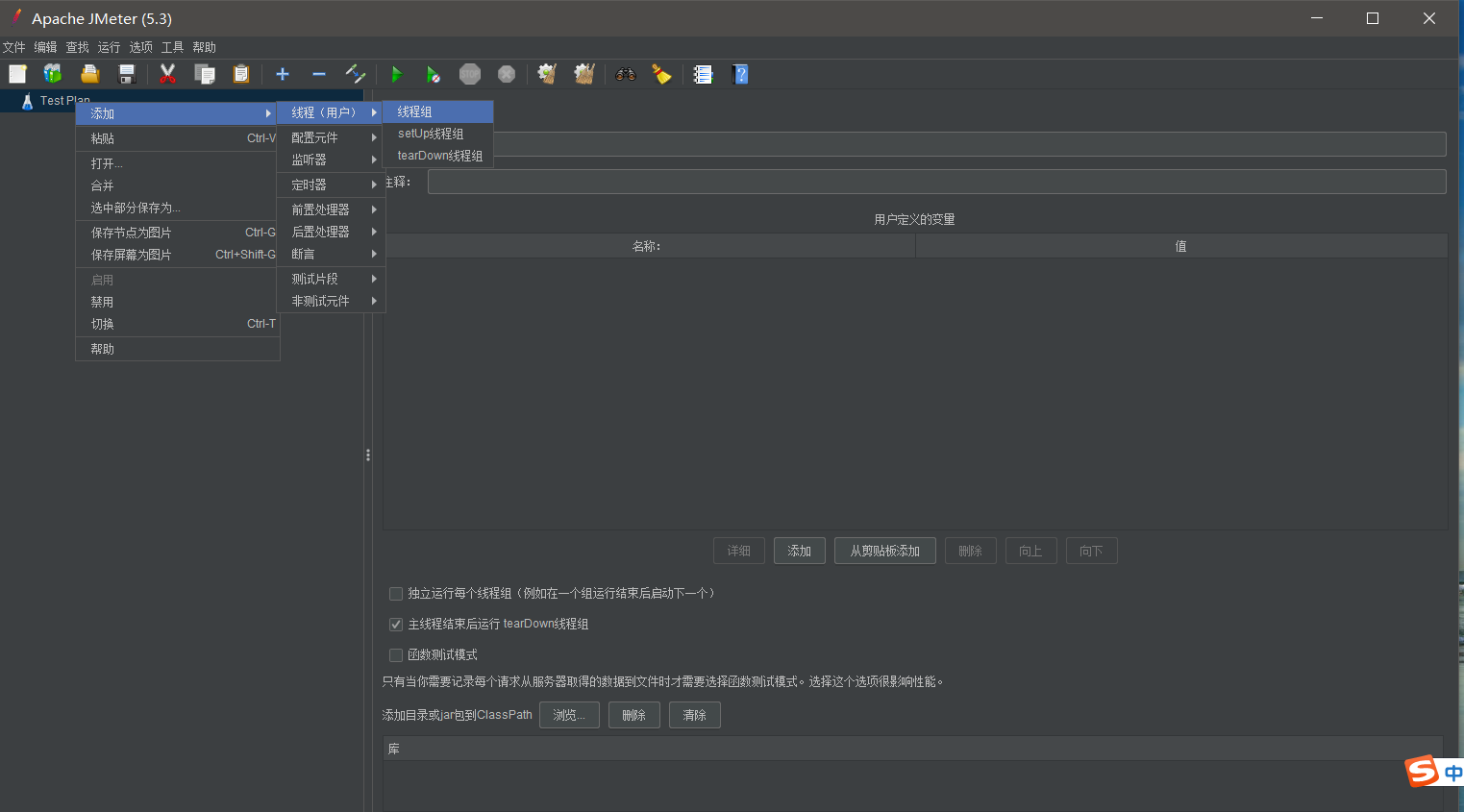Viewport: 1464px width, 812px height.
Task: Click the Start no pauses icon
Action: click(x=433, y=74)
